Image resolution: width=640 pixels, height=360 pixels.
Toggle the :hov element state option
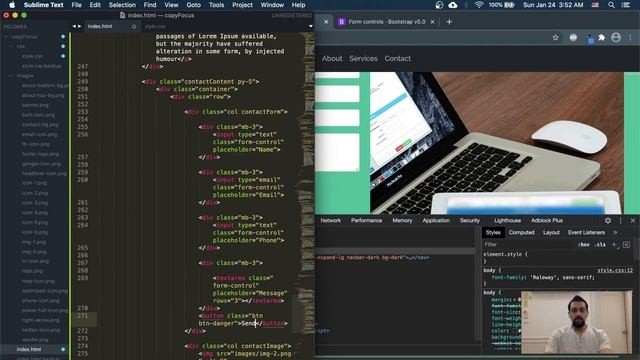coord(584,245)
